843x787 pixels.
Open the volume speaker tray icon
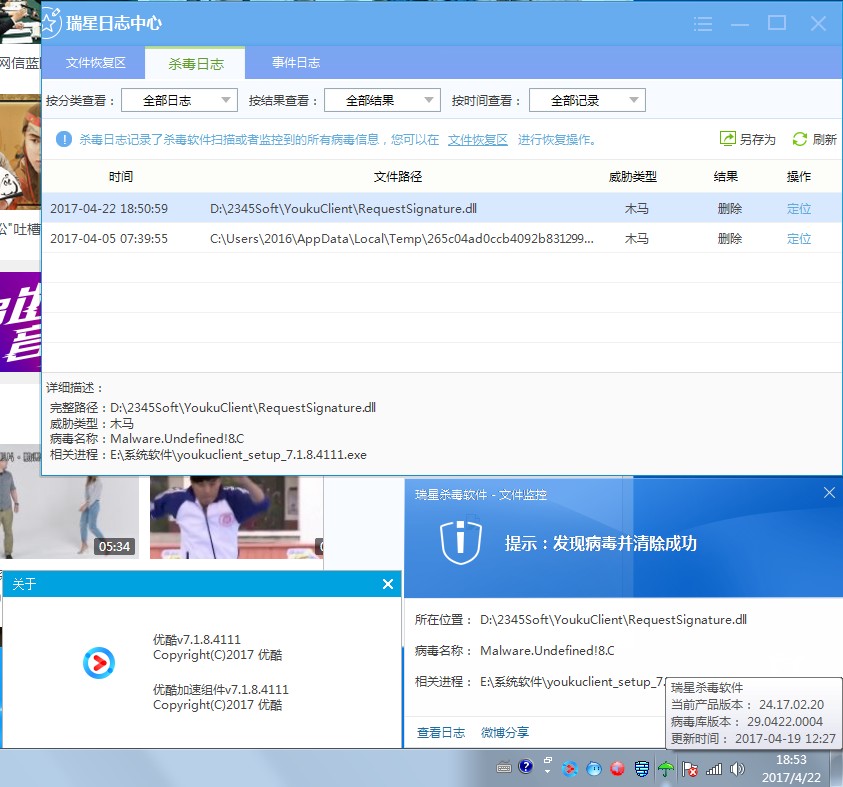[x=738, y=769]
